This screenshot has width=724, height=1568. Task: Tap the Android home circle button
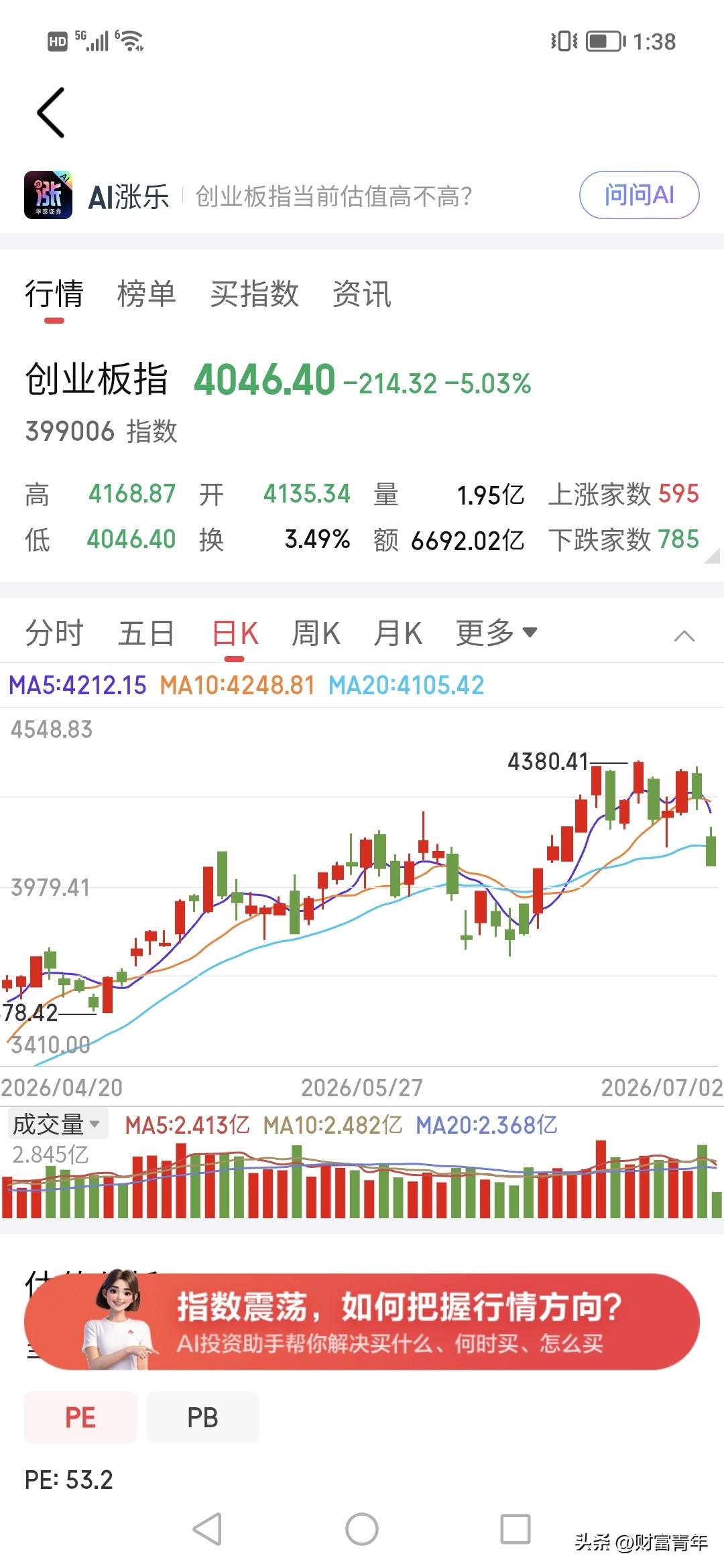tap(362, 1530)
